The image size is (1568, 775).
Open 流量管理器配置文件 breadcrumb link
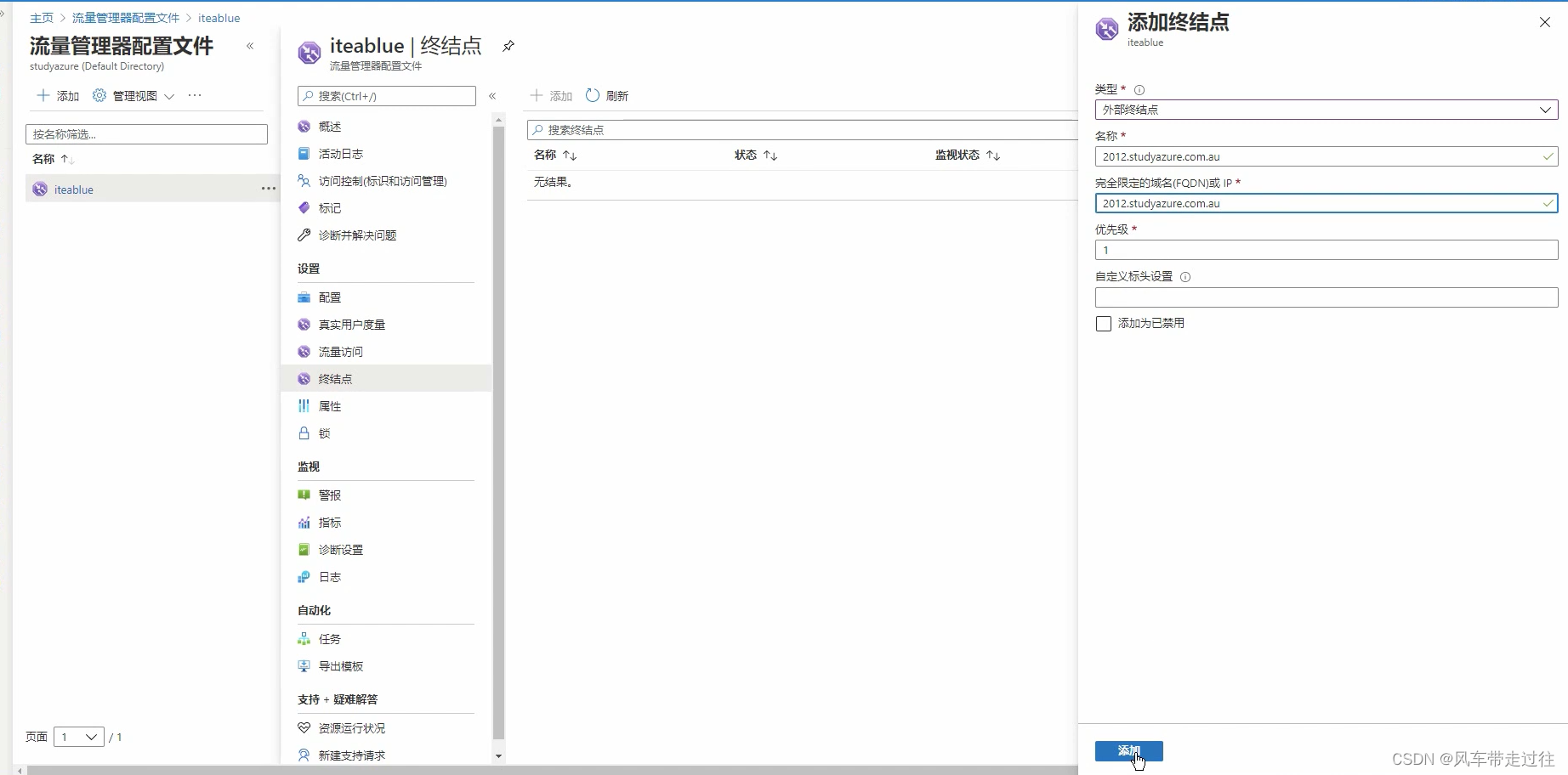coord(126,18)
